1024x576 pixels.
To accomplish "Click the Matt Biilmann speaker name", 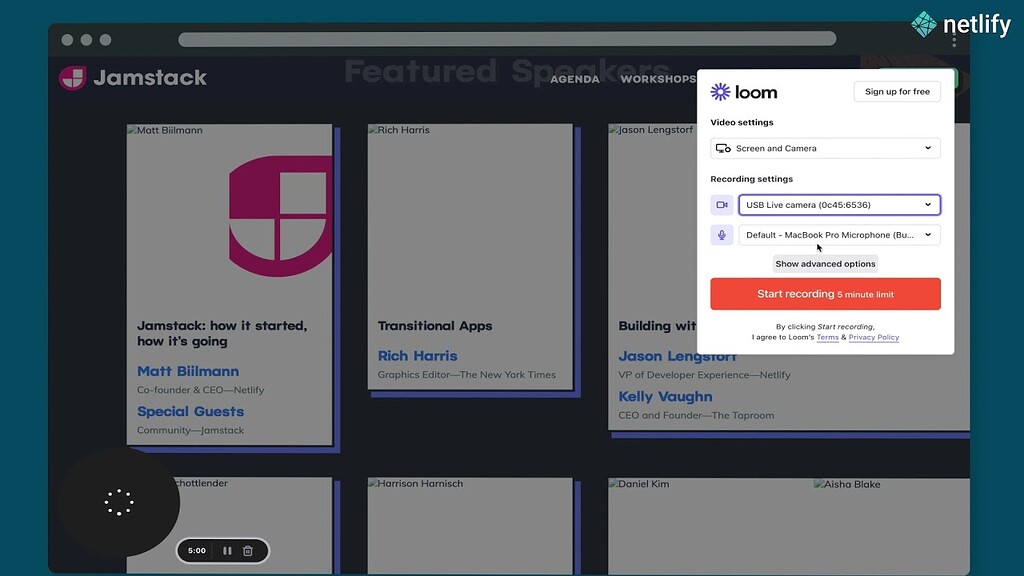I will point(188,371).
